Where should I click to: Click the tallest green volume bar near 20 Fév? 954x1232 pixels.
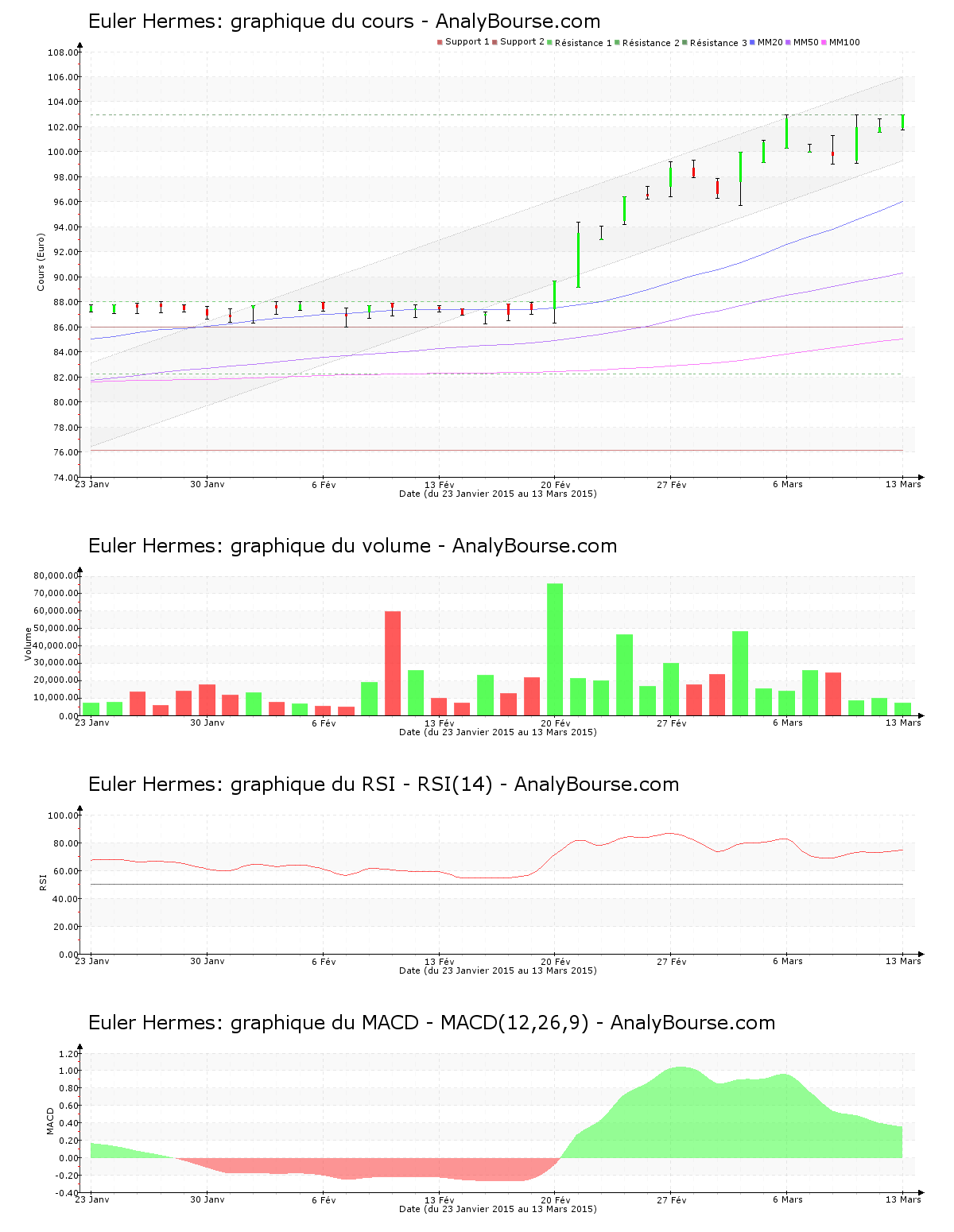[x=555, y=649]
